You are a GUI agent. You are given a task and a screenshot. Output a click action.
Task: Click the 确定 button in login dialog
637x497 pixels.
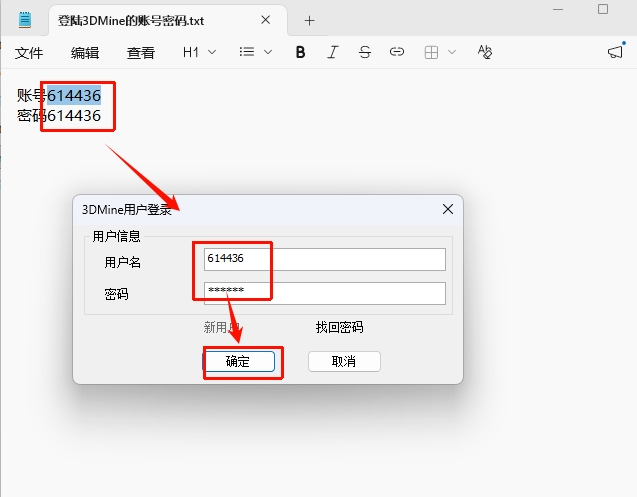(x=239, y=361)
